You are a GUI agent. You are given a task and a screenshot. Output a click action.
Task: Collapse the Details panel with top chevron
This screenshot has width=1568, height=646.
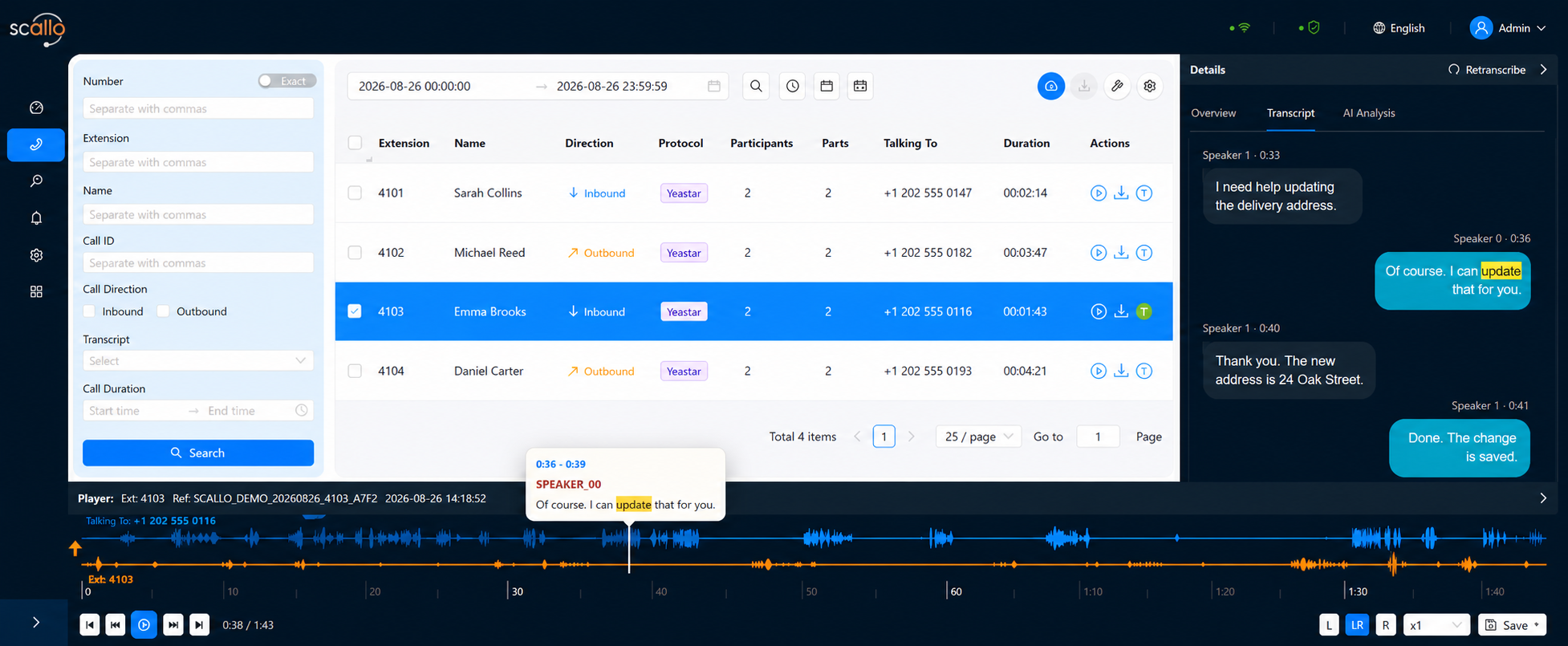click(x=1543, y=70)
